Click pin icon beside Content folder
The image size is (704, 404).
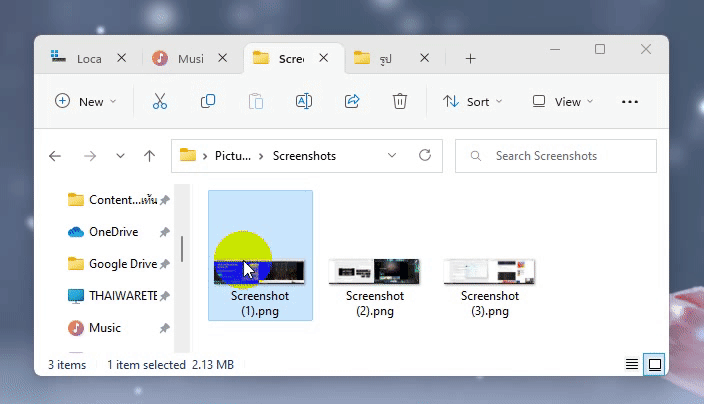point(165,200)
